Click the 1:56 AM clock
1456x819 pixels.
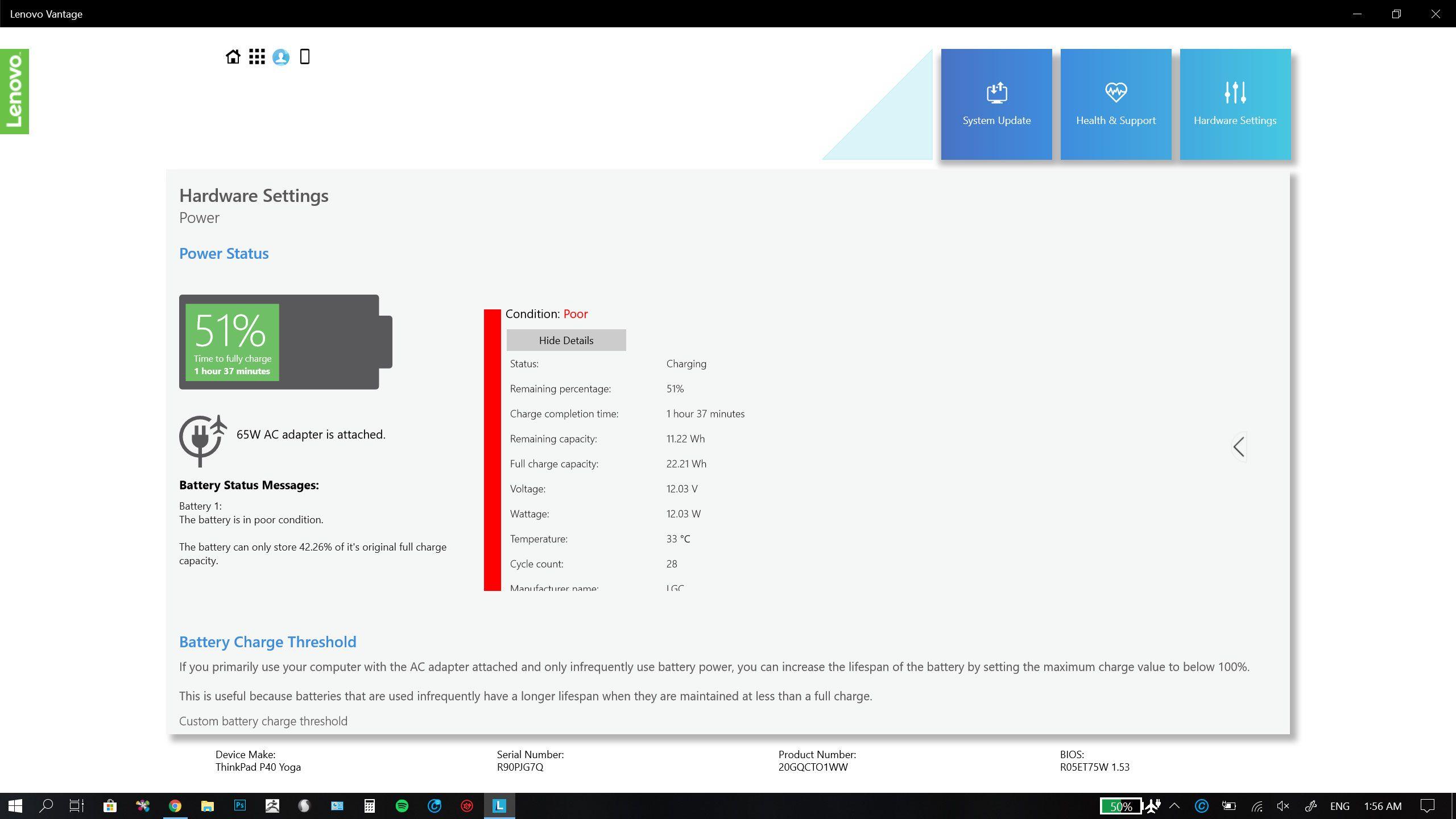point(1383,806)
